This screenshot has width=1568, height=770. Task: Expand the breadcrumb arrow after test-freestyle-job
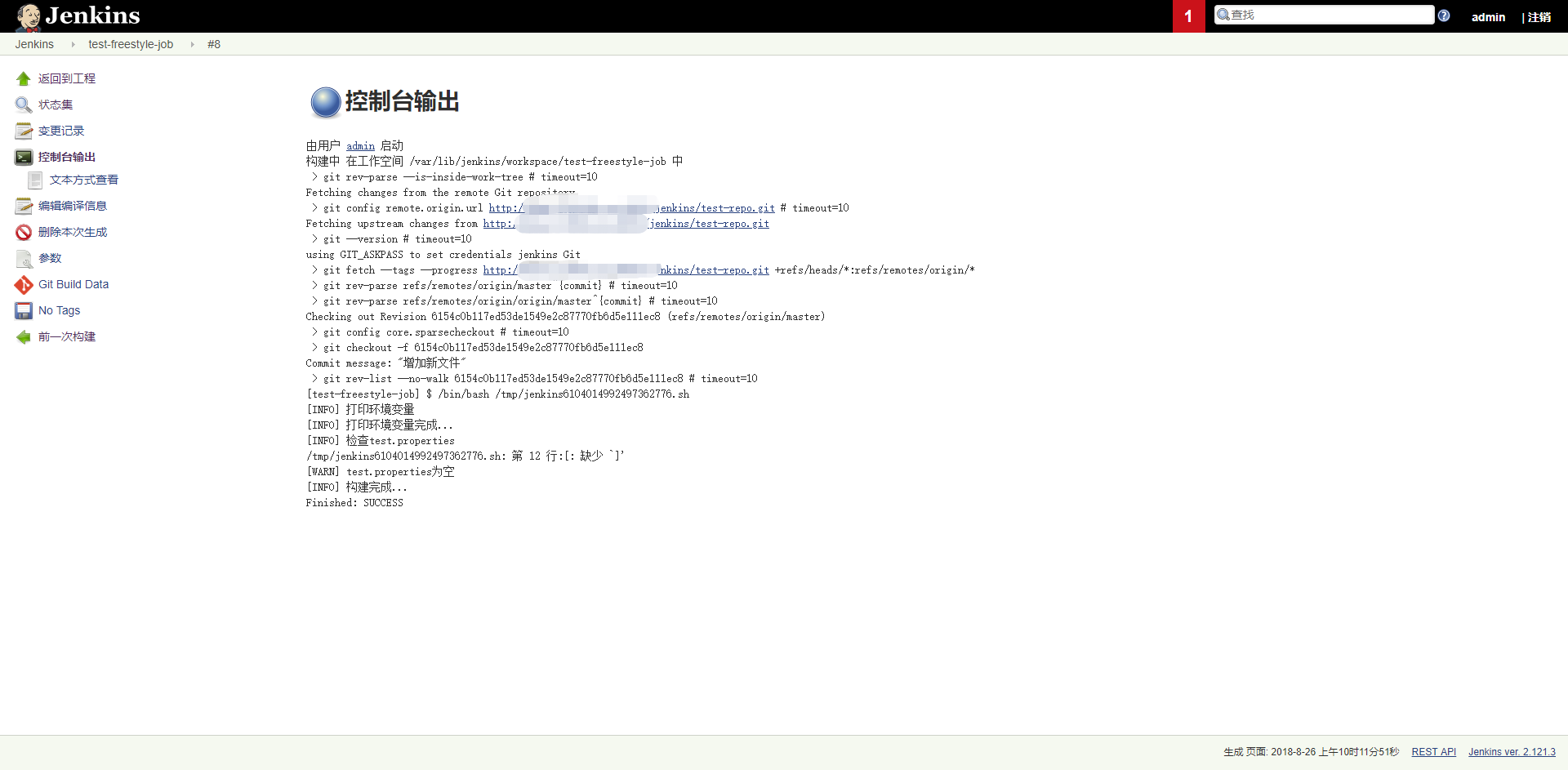click(x=192, y=45)
